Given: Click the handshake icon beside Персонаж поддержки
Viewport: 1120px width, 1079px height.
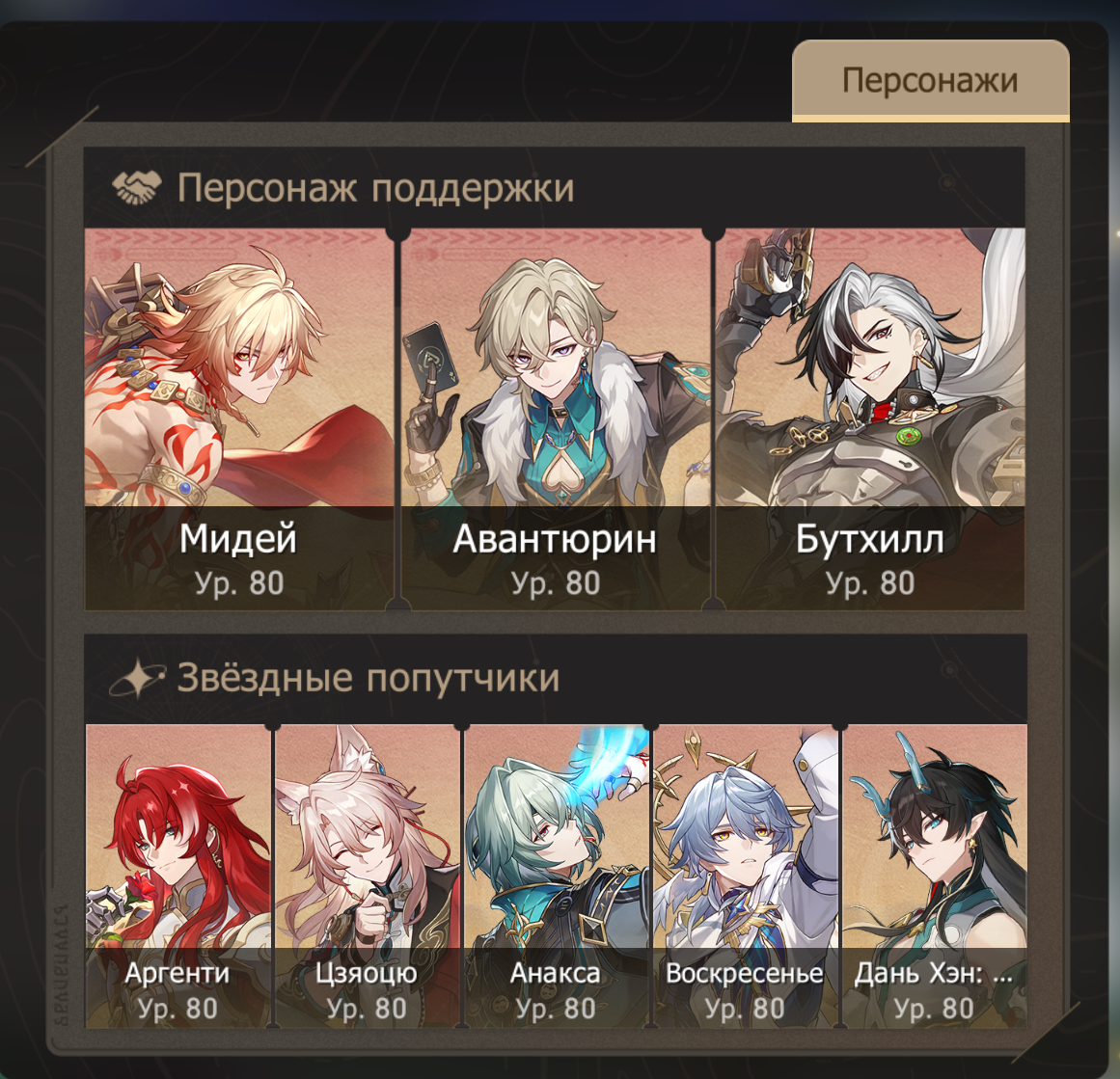Looking at the screenshot, I should [x=136, y=188].
